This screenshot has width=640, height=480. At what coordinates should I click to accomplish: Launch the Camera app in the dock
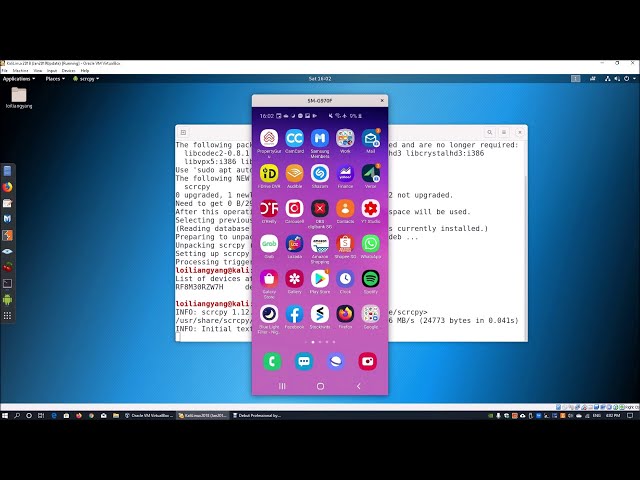(367, 361)
